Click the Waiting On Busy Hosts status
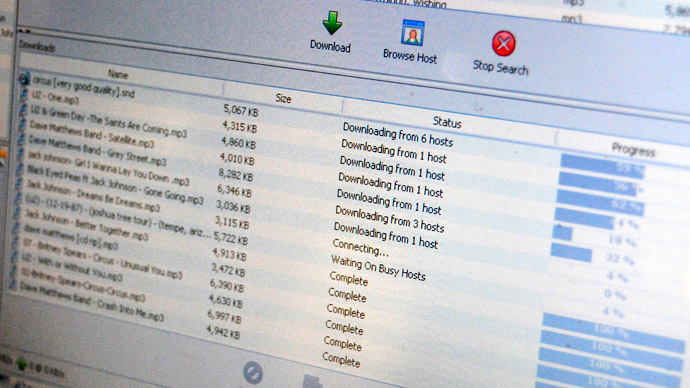This screenshot has height=388, width=690. [378, 268]
